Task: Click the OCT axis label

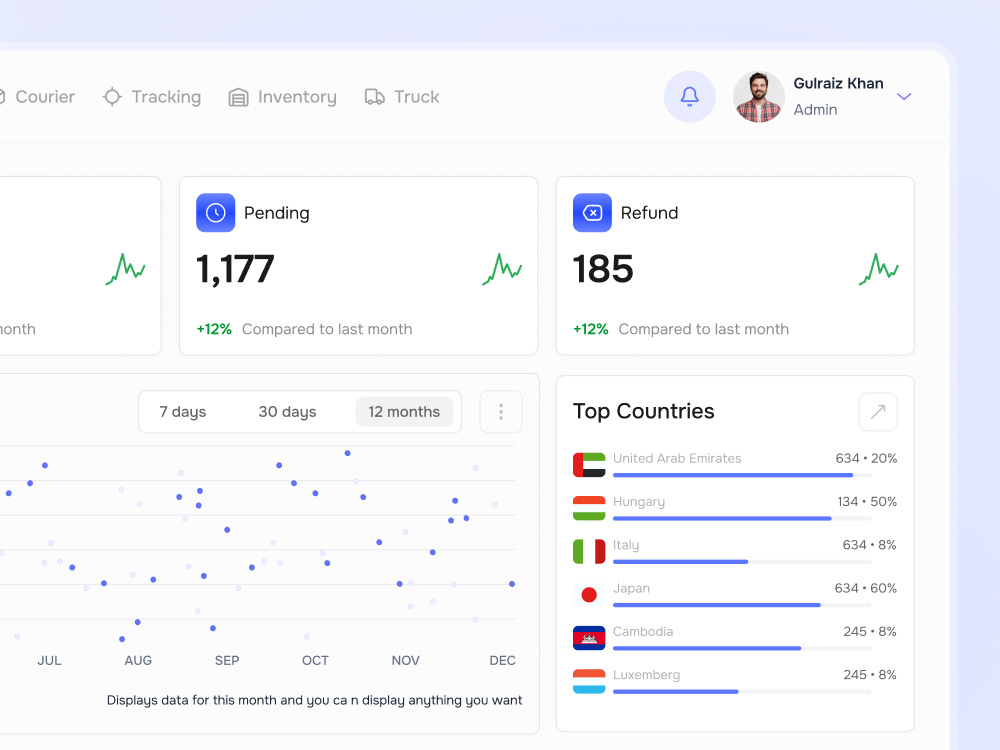Action: point(315,661)
